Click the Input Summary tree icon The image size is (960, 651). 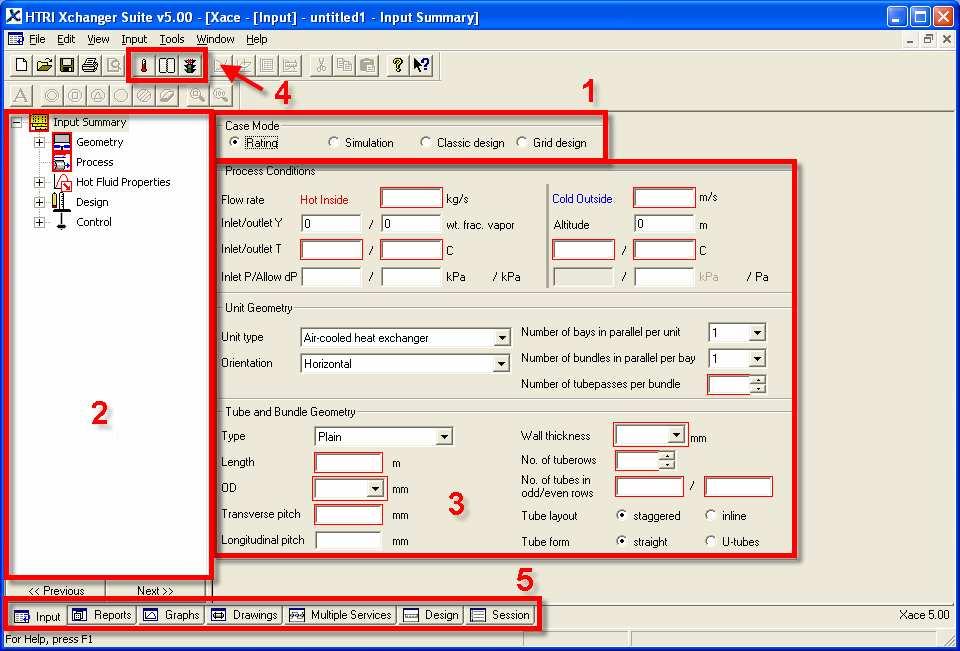point(39,122)
